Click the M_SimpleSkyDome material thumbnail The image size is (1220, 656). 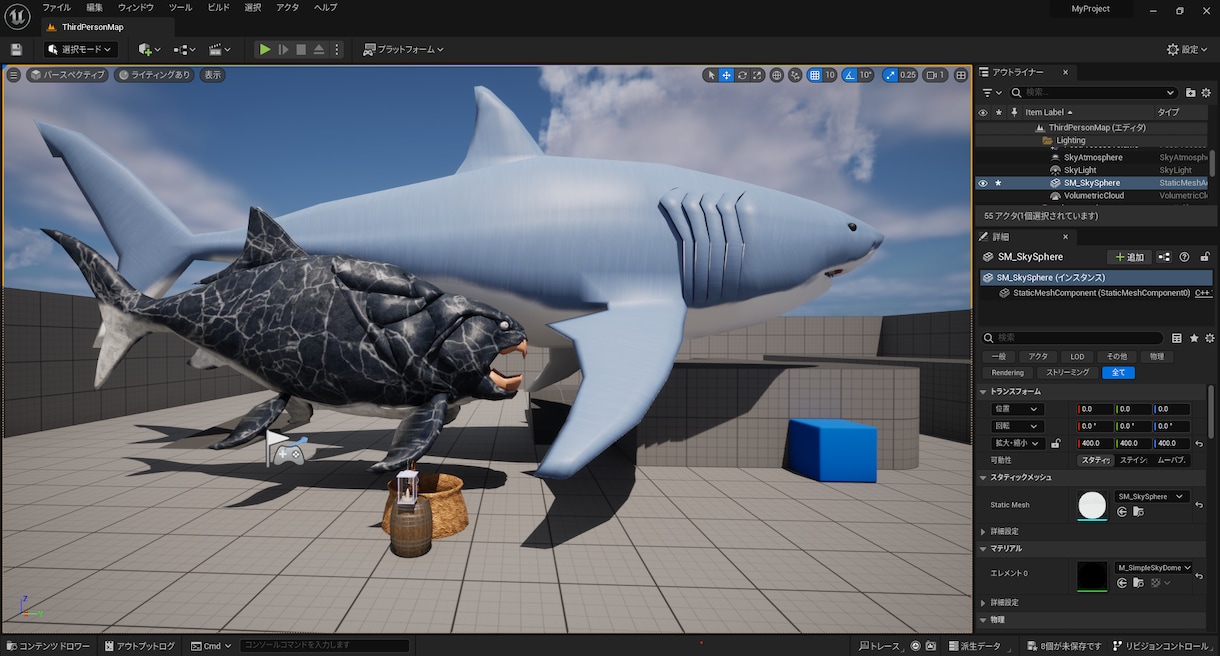pyautogui.click(x=1092, y=575)
